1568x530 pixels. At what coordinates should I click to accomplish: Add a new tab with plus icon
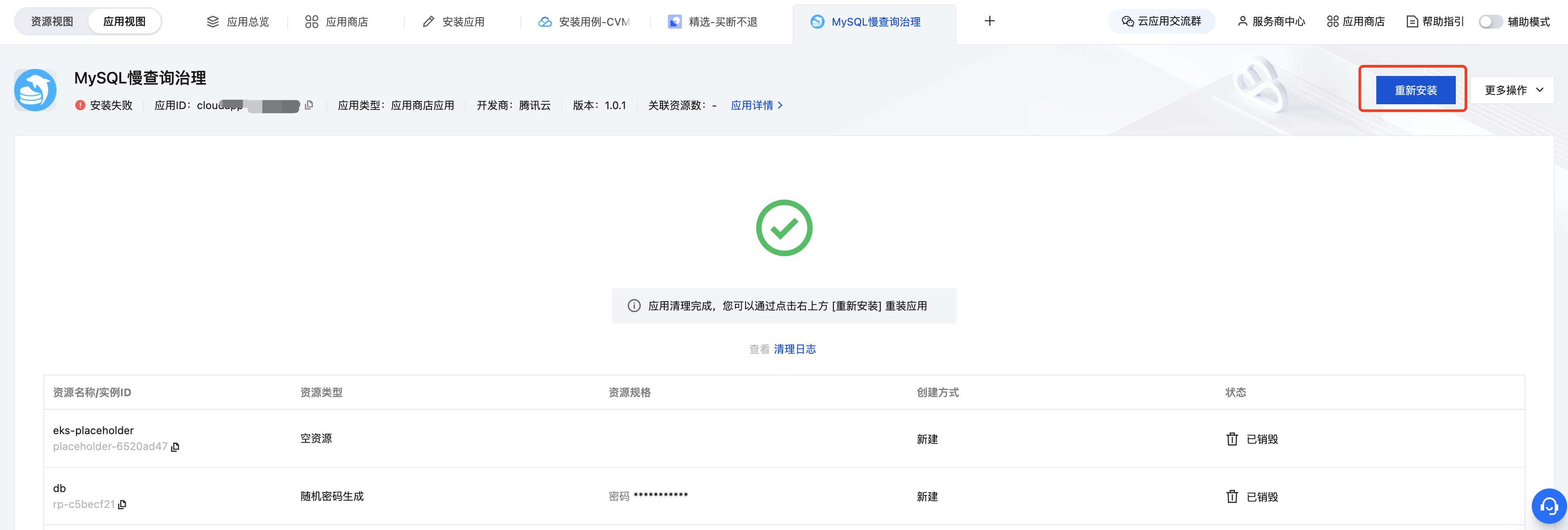click(989, 21)
